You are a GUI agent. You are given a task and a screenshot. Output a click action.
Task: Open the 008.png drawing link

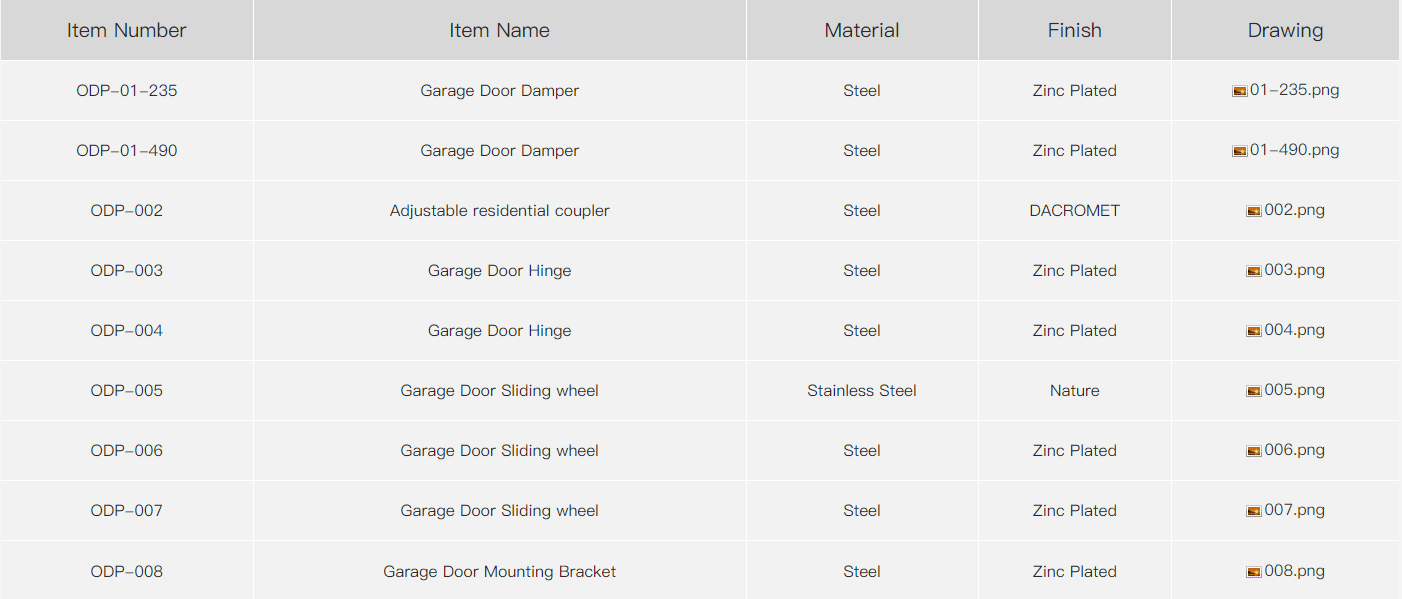(1294, 571)
